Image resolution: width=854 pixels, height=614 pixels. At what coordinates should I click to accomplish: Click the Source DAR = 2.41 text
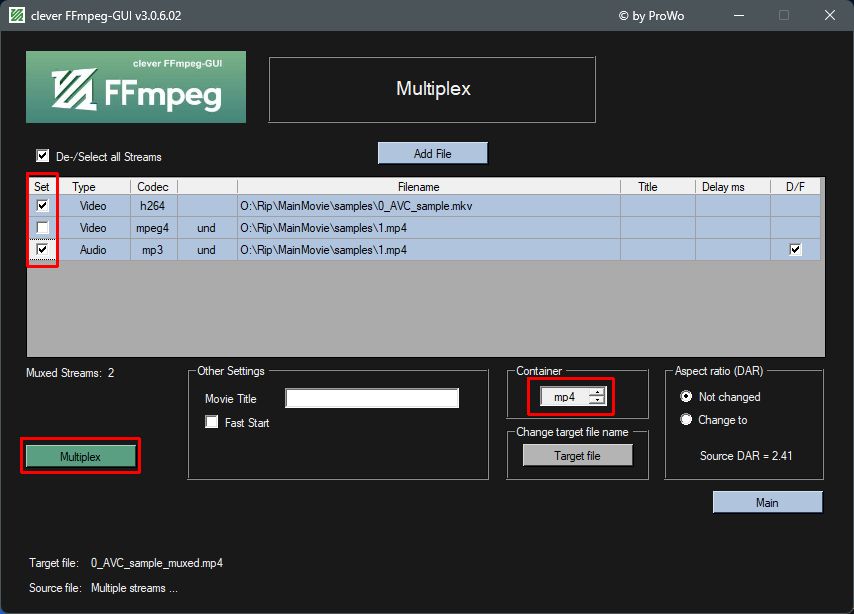[746, 455]
